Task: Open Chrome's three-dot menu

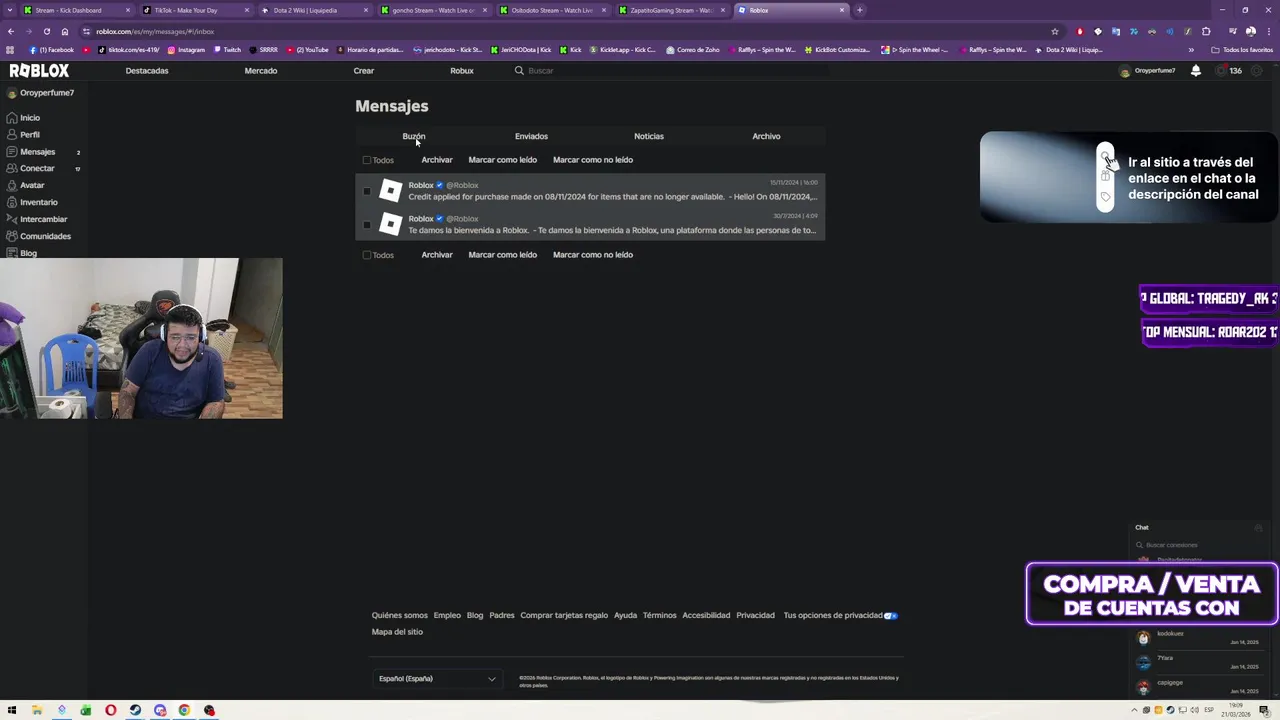Action: pos(1268,31)
